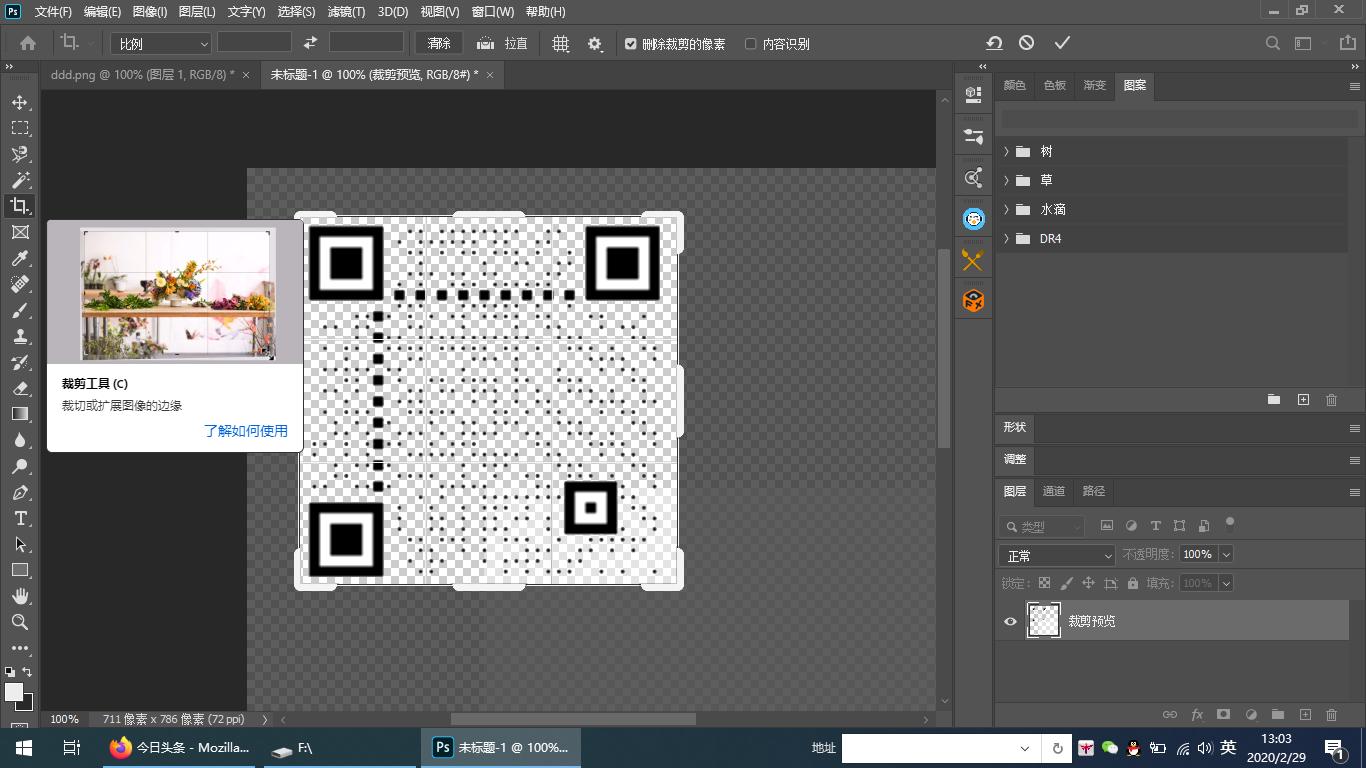This screenshot has width=1366, height=768.
Task: Reset the crop box
Action: [994, 43]
